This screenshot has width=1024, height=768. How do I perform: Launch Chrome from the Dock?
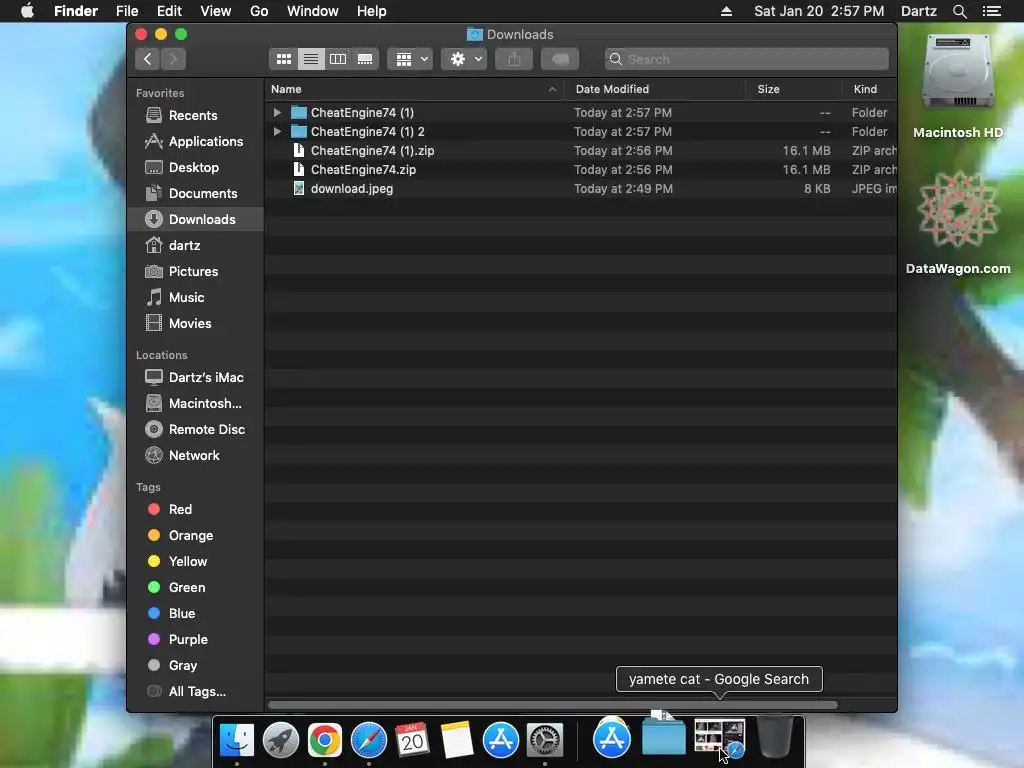[x=325, y=740]
